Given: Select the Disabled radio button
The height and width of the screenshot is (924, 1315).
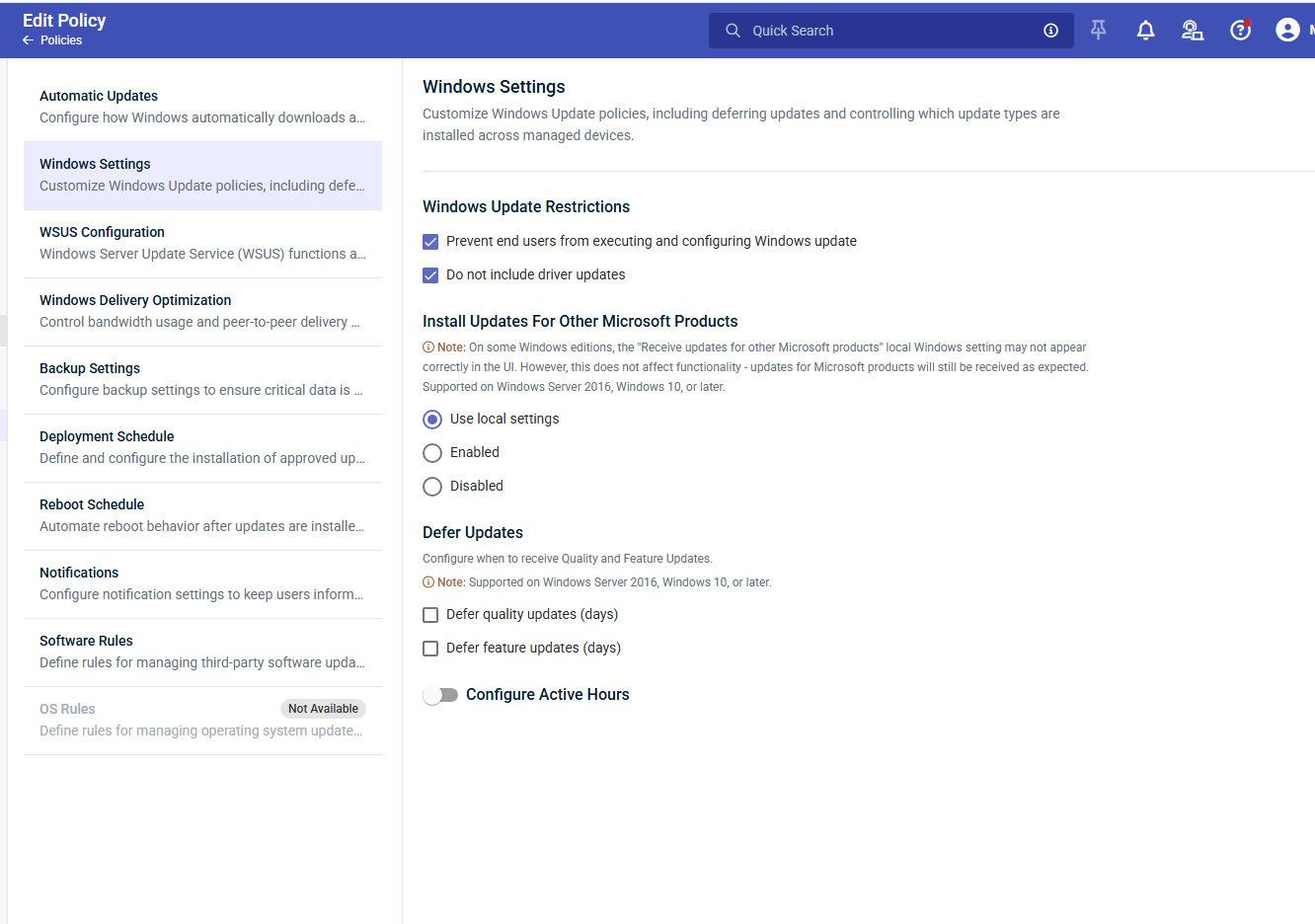Looking at the screenshot, I should (x=432, y=487).
